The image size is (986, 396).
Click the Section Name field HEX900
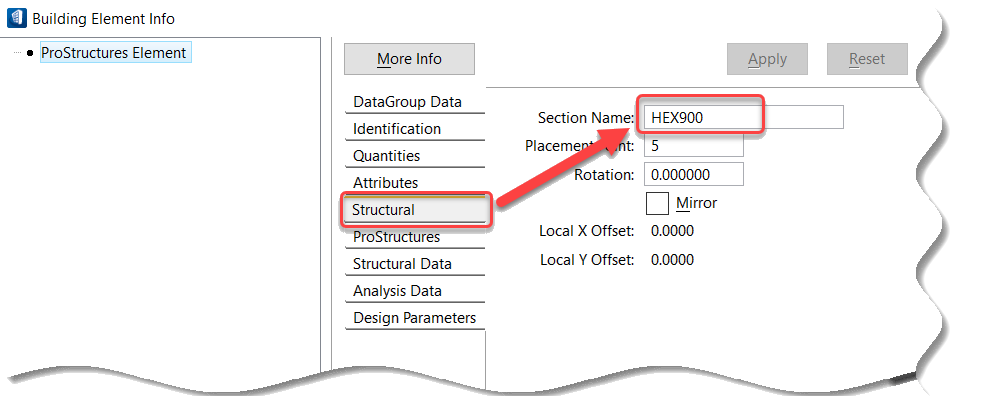[743, 117]
